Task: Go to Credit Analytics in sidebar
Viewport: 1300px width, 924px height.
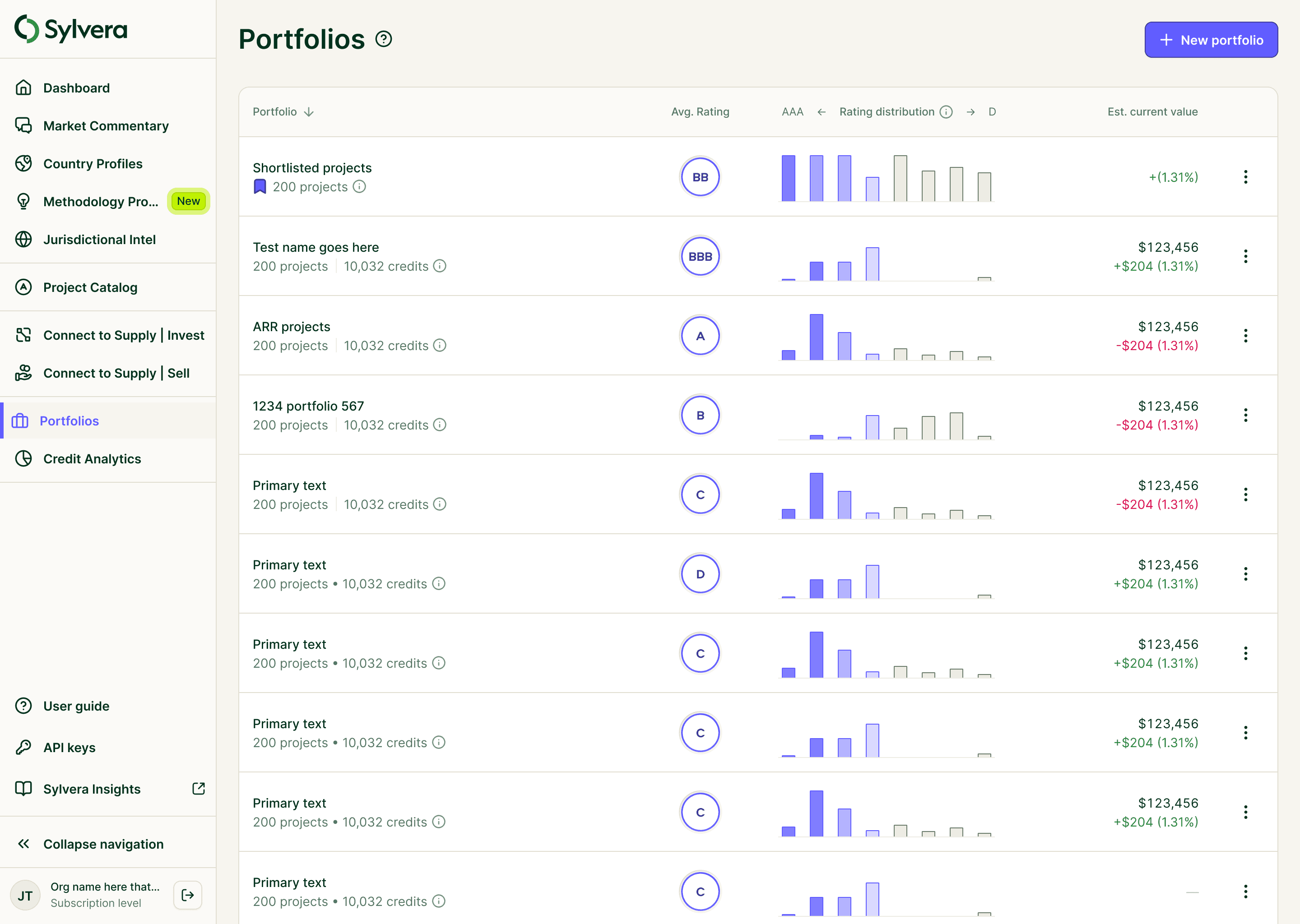Action: tap(92, 458)
